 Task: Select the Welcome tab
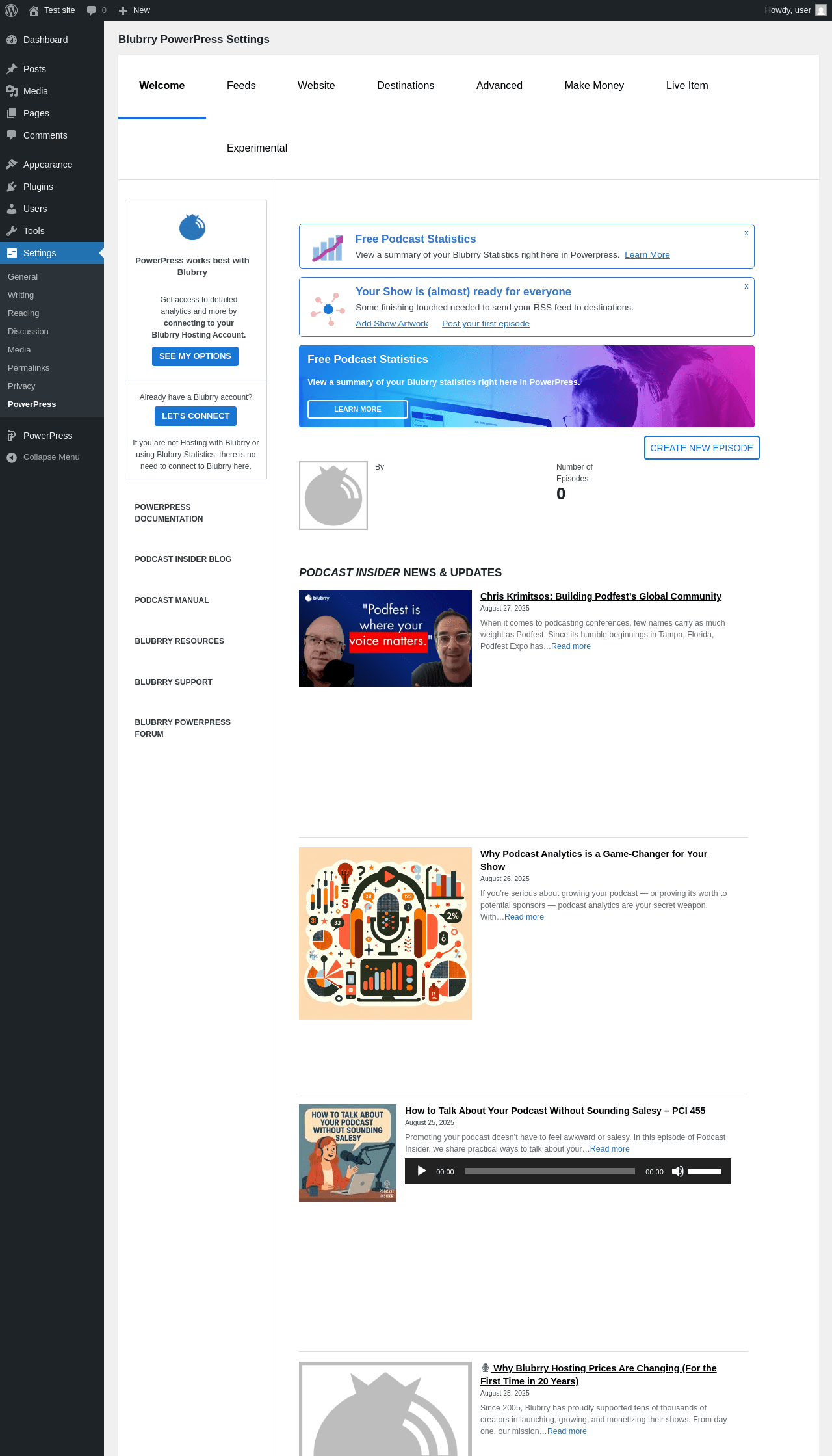pyautogui.click(x=162, y=86)
